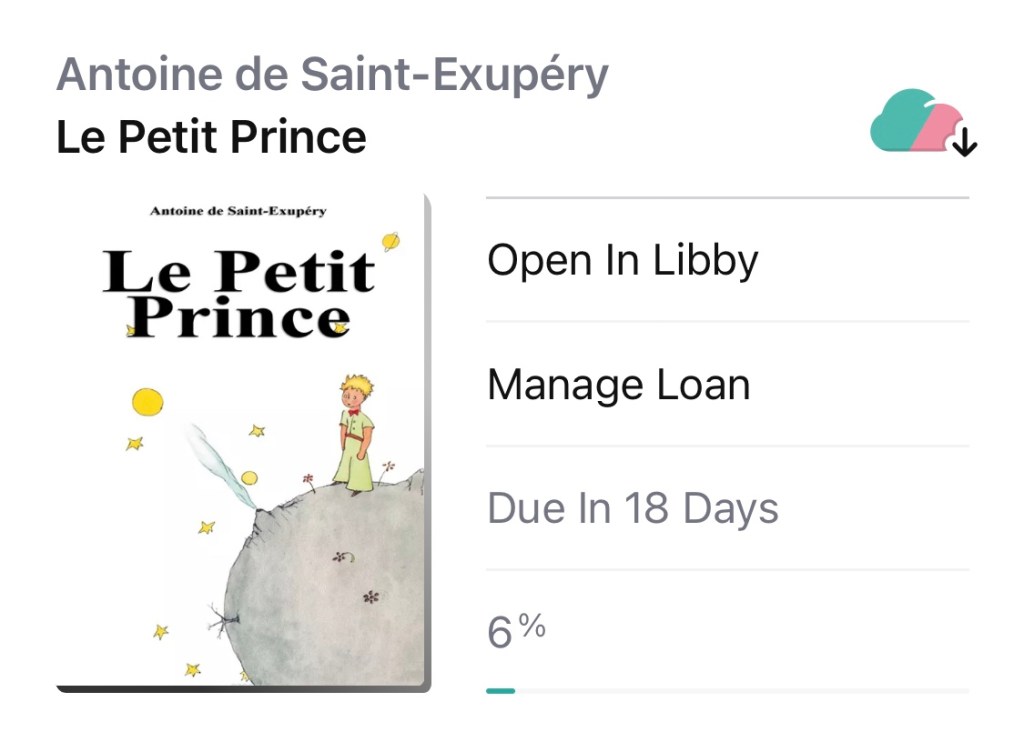Screen dimensions: 1024x752
Task: Click the author name printed on the cover
Action: coord(238,211)
